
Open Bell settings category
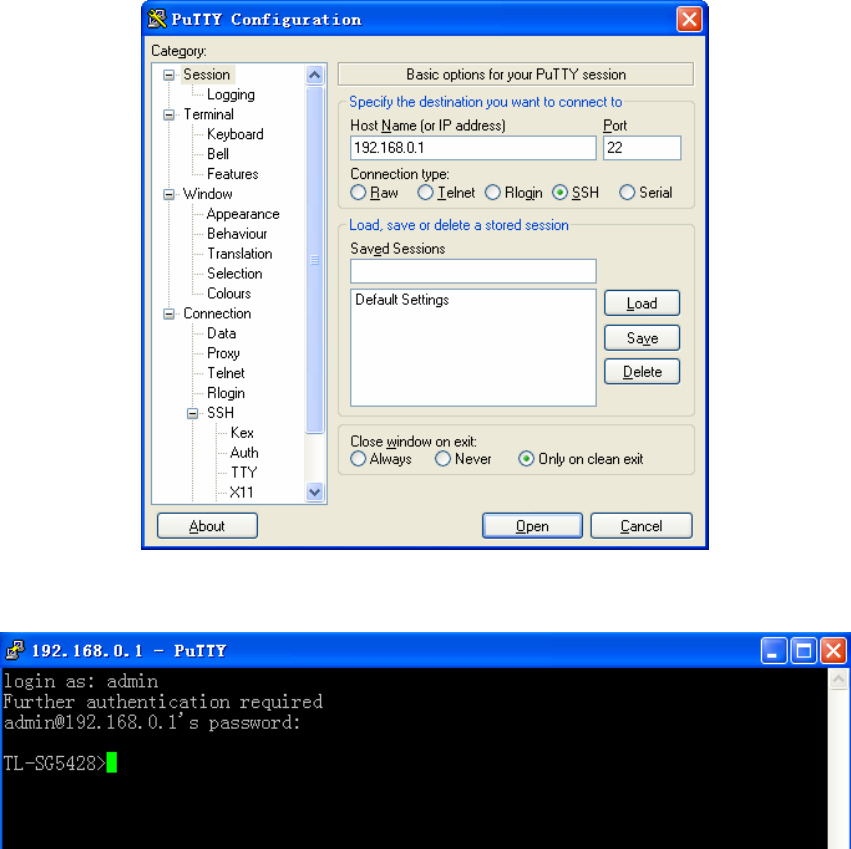(218, 154)
